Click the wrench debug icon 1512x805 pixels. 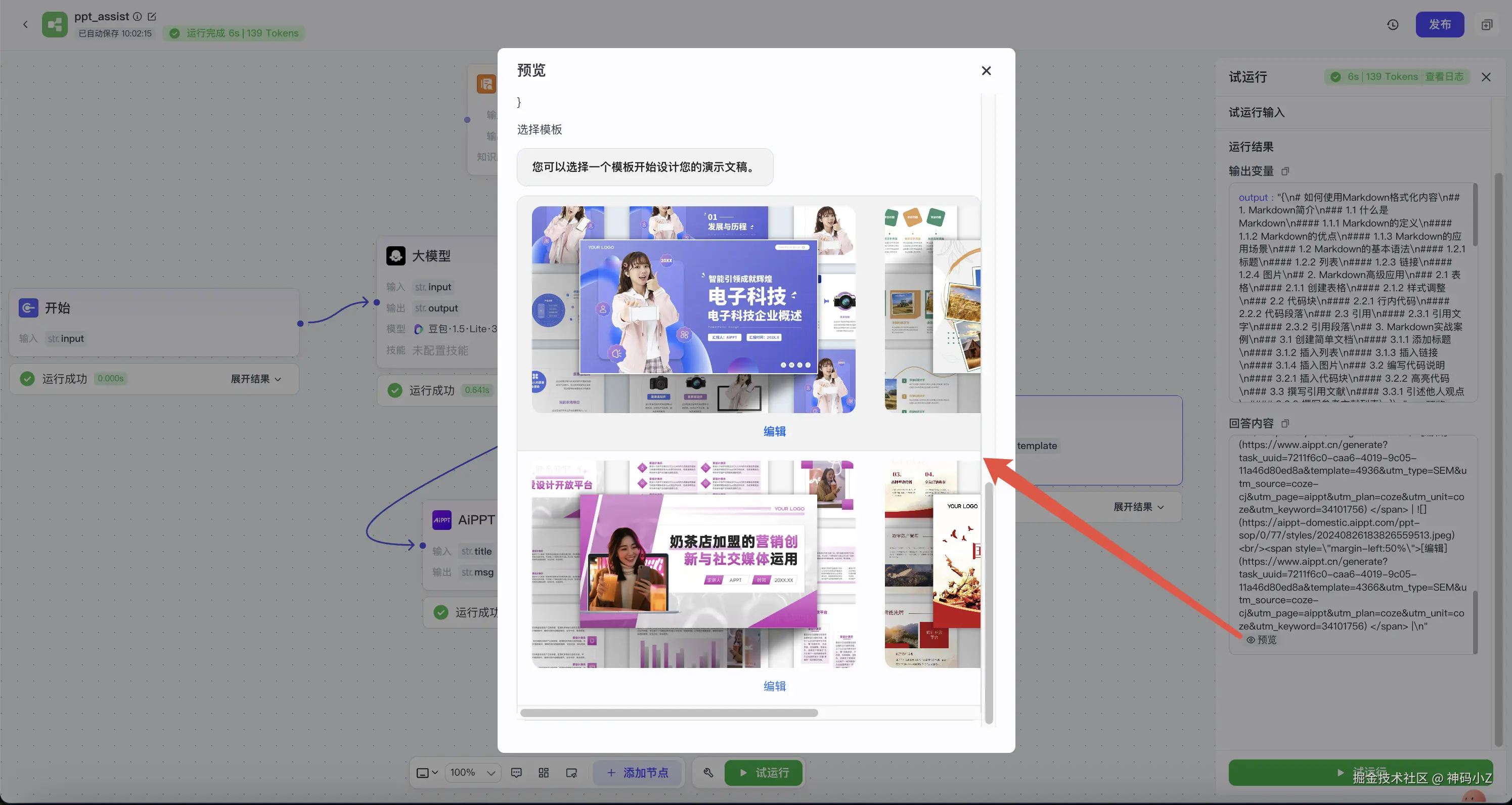click(x=708, y=773)
